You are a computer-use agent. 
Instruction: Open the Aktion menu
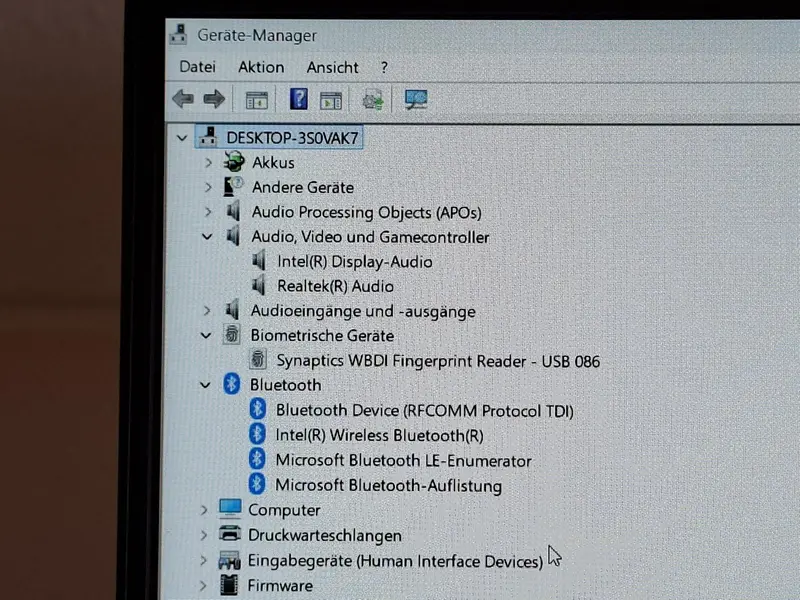261,67
